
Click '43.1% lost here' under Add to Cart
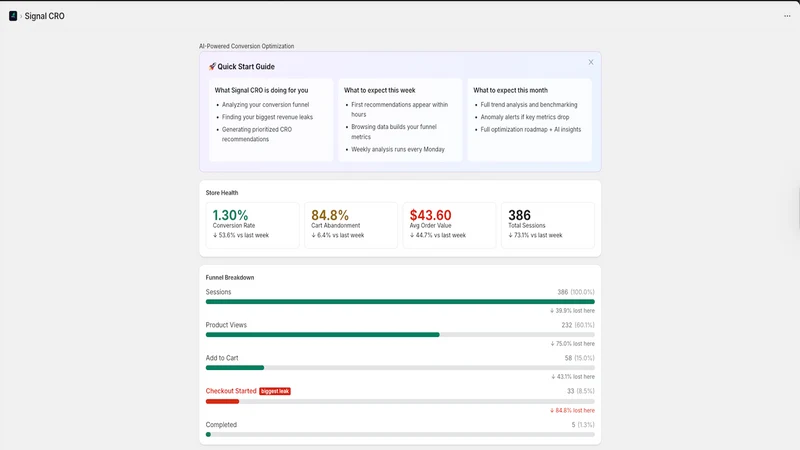click(x=572, y=377)
